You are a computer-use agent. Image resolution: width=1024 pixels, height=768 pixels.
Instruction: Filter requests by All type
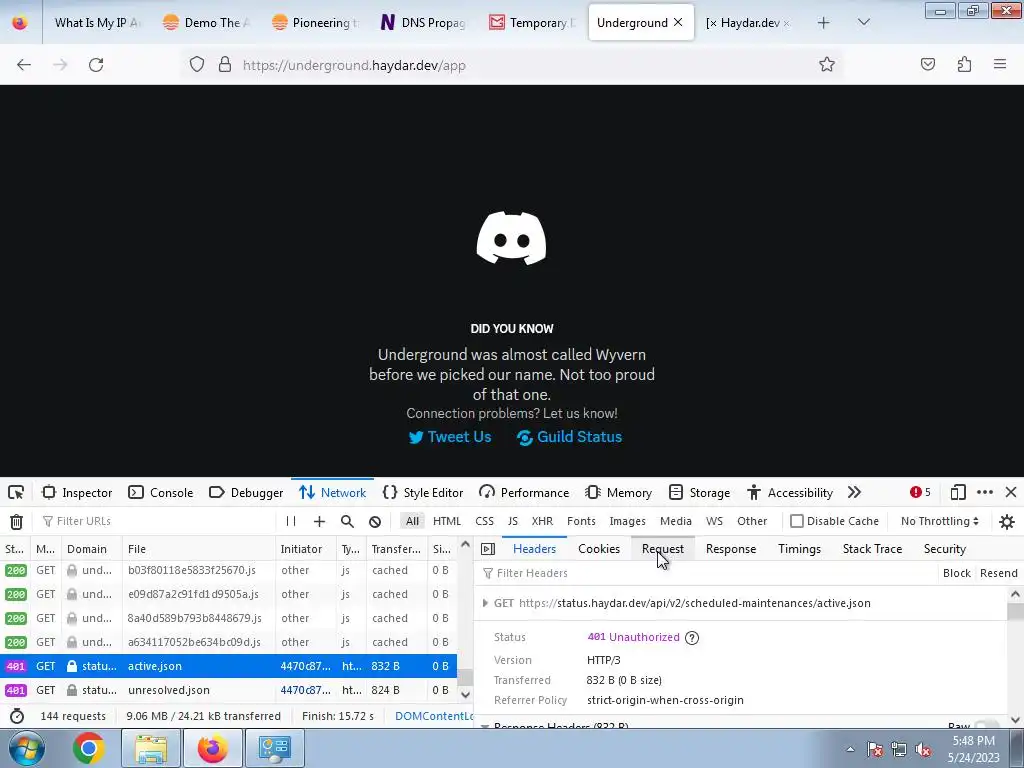[x=412, y=521]
